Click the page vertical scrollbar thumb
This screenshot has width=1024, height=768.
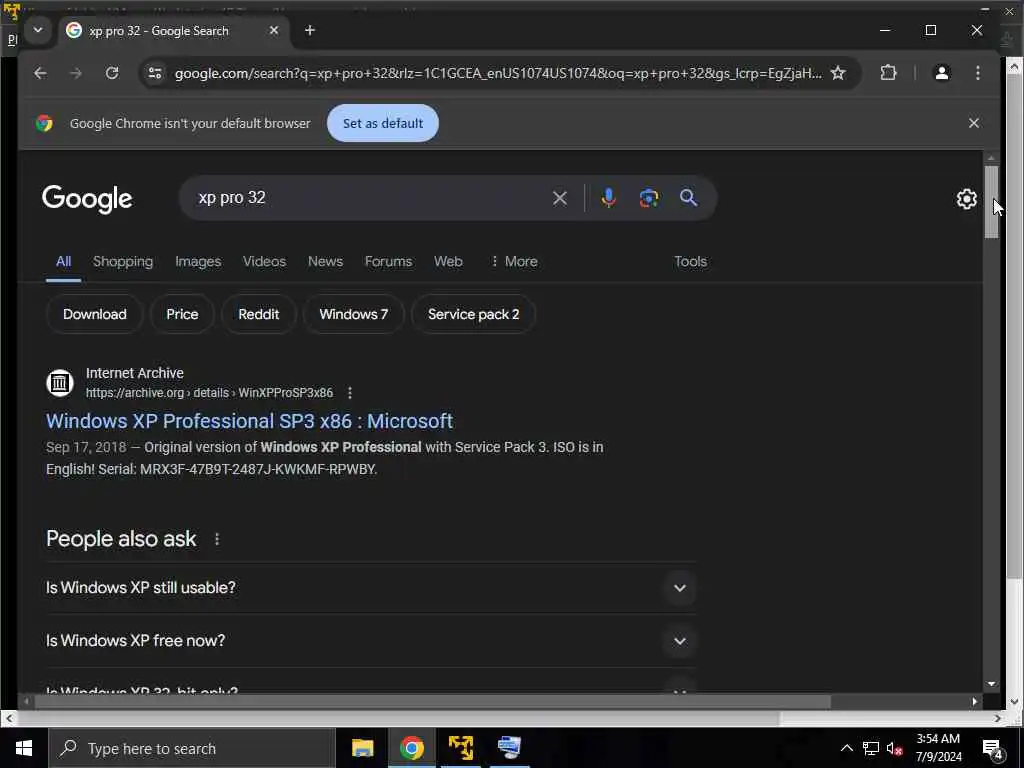[x=991, y=202]
